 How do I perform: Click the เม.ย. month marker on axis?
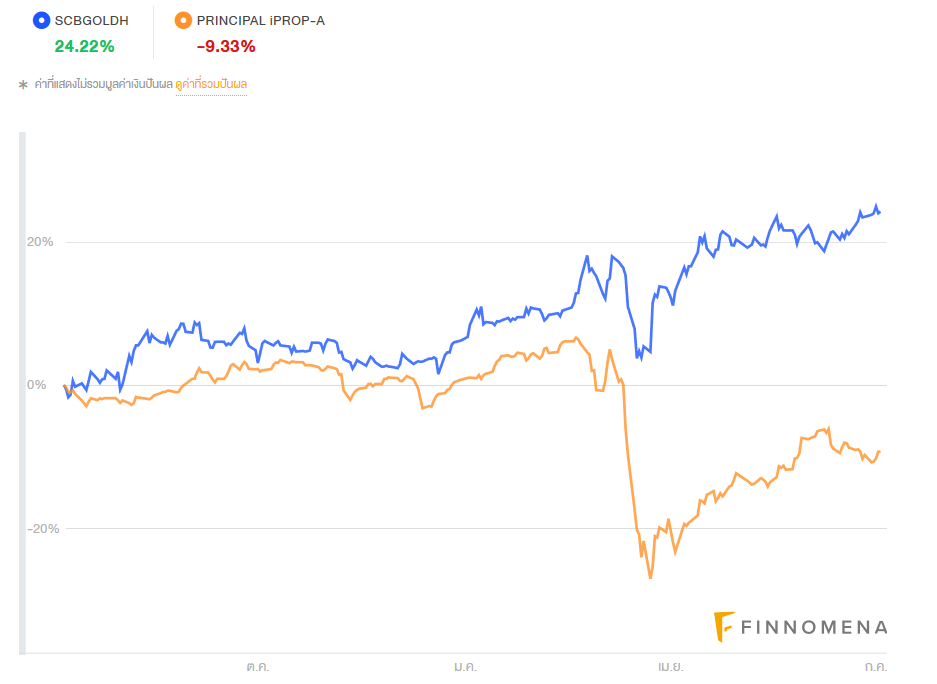(x=670, y=666)
